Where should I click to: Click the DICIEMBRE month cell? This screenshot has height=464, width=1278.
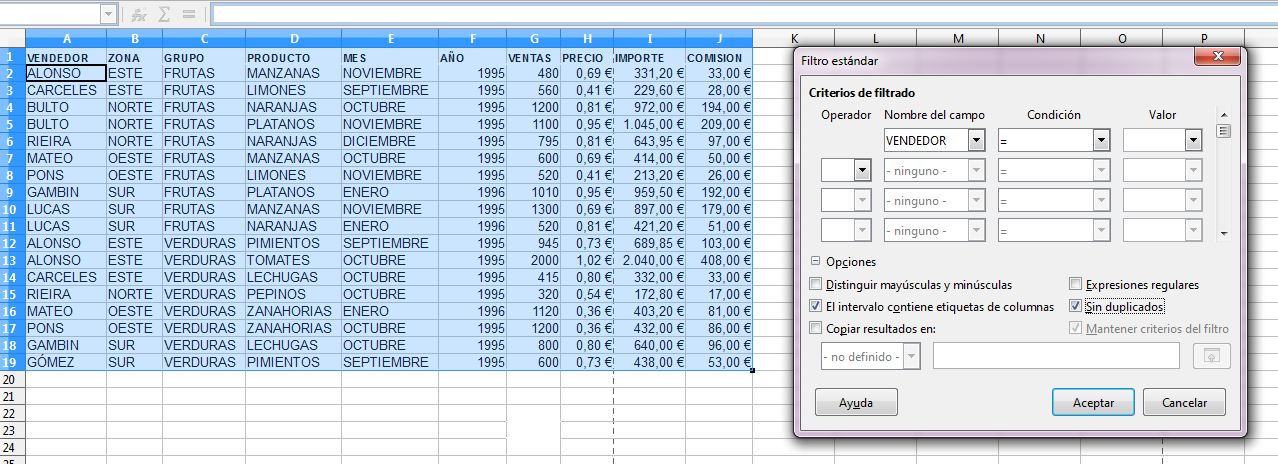tap(390, 141)
